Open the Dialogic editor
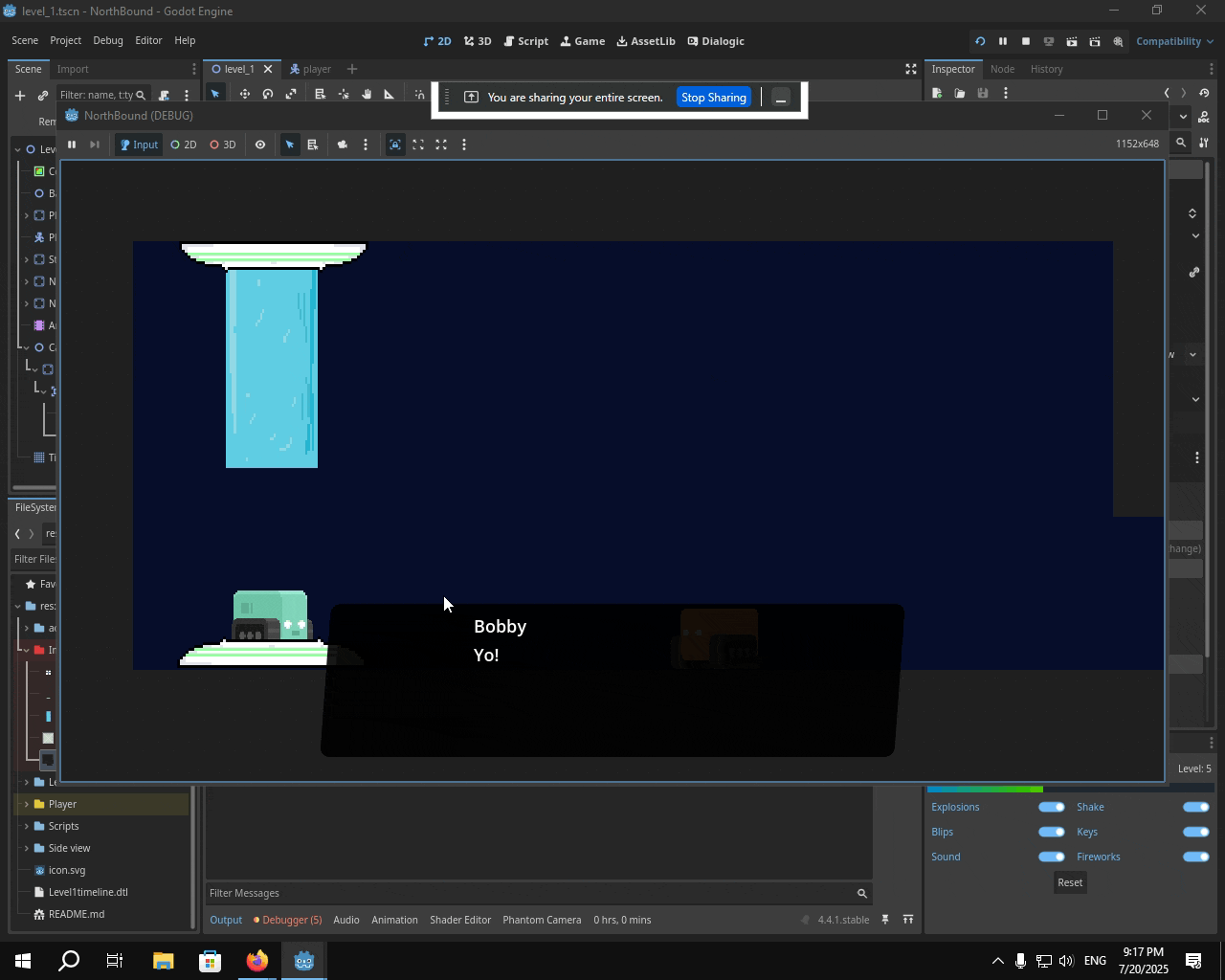 (x=715, y=41)
